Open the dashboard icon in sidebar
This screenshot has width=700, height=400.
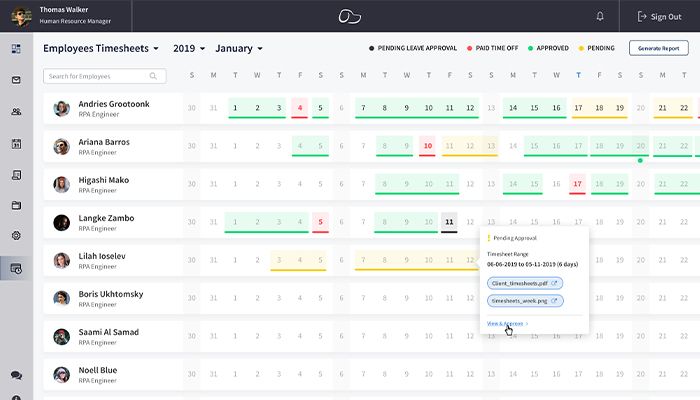tap(16, 49)
